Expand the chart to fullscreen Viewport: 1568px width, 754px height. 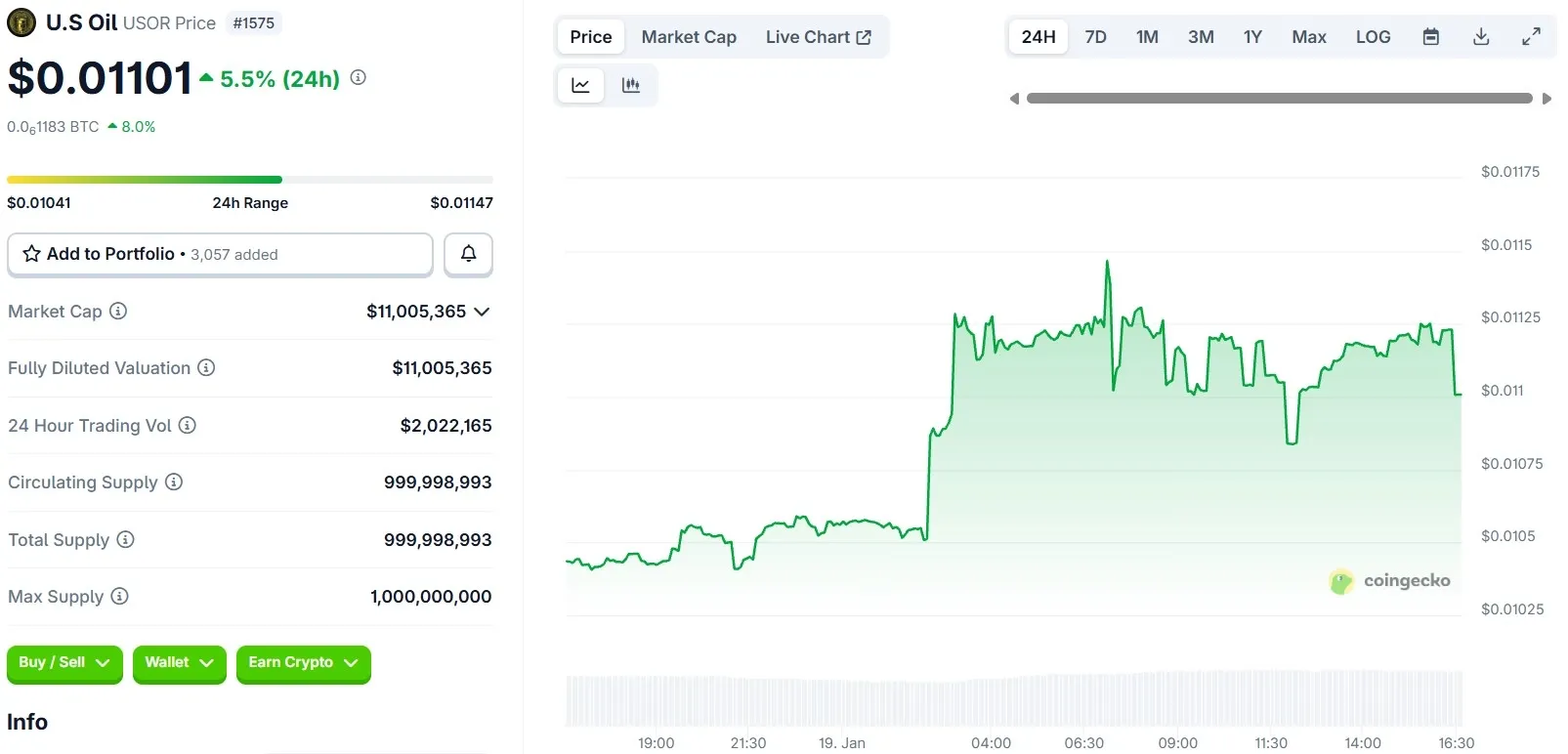[x=1531, y=37]
